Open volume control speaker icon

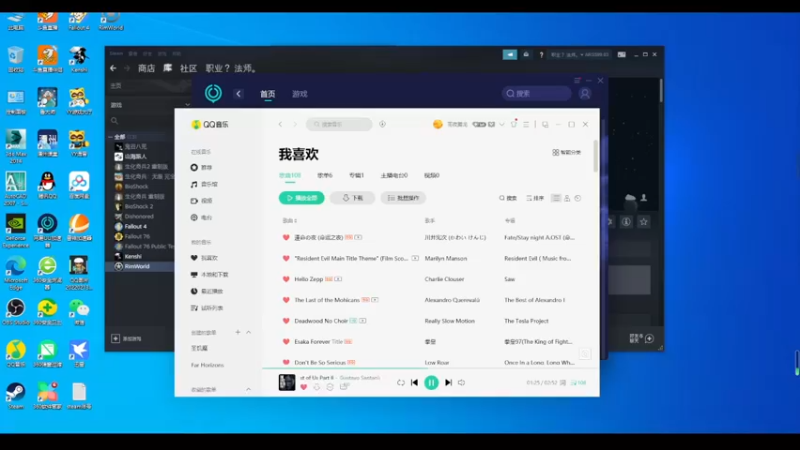(462, 382)
